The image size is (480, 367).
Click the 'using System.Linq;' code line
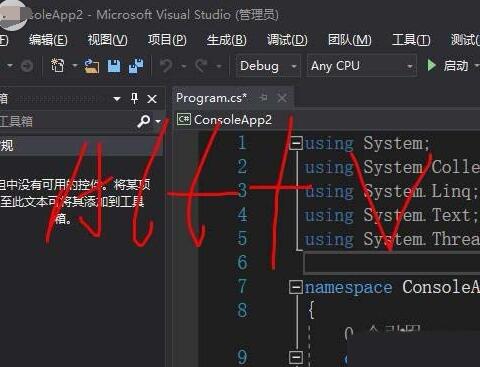pos(391,192)
